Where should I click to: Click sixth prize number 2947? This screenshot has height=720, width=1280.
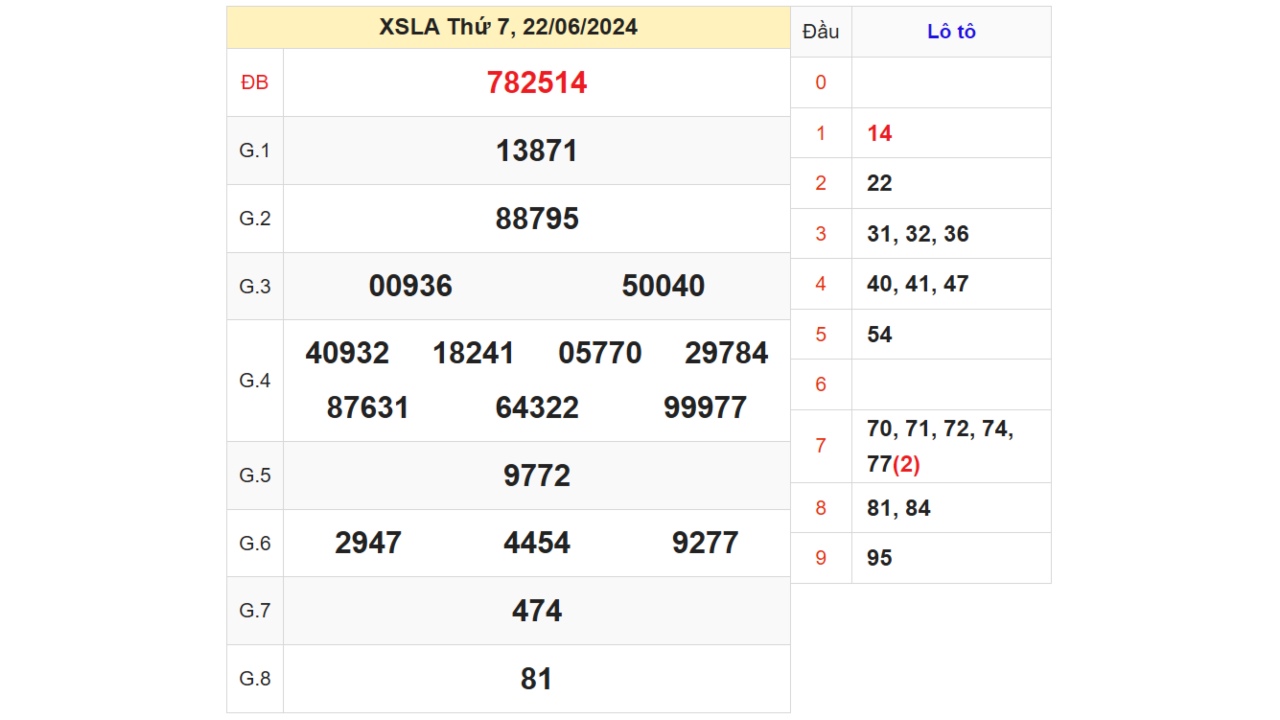pyautogui.click(x=368, y=543)
